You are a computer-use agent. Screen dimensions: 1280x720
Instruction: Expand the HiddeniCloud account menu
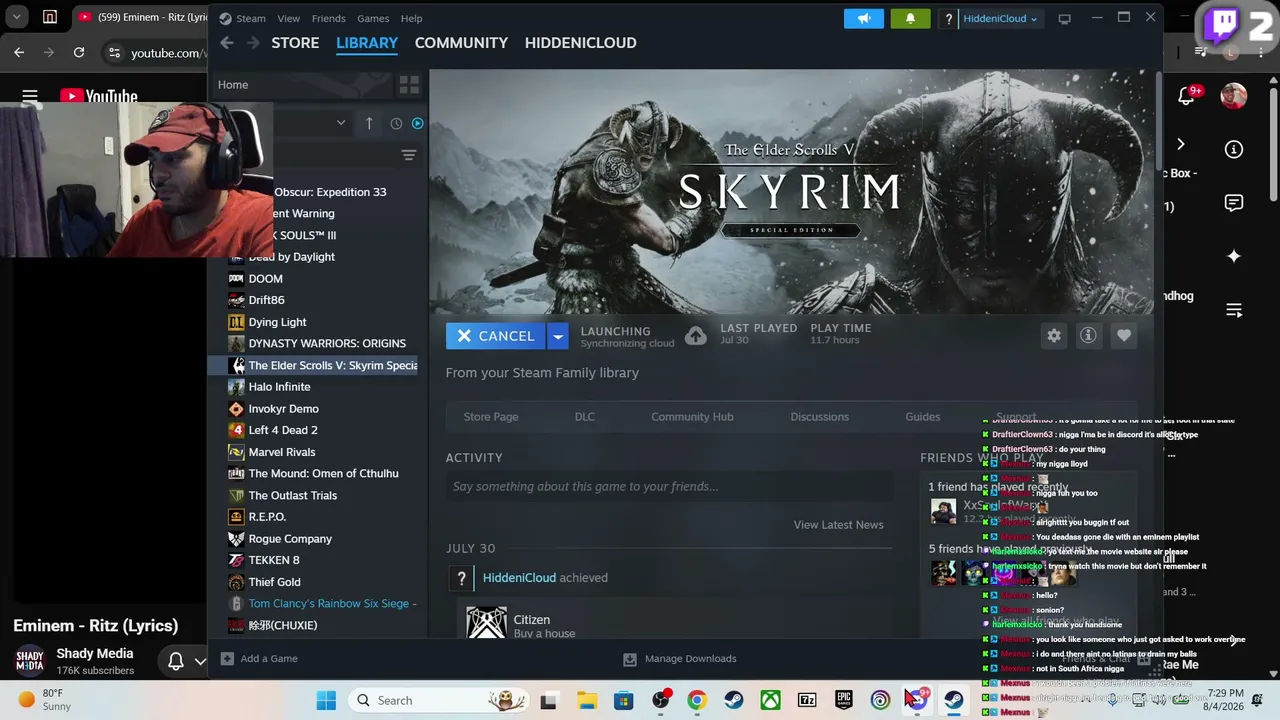[x=1000, y=18]
